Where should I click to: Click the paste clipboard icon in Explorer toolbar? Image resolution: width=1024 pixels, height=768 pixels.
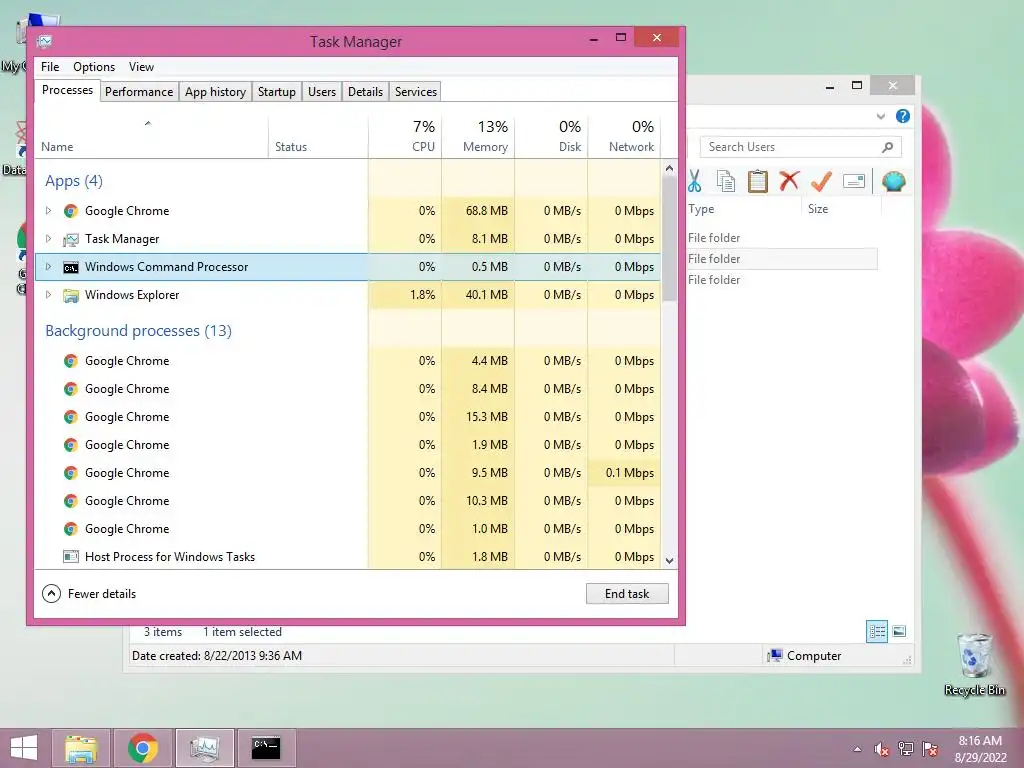pyautogui.click(x=758, y=181)
